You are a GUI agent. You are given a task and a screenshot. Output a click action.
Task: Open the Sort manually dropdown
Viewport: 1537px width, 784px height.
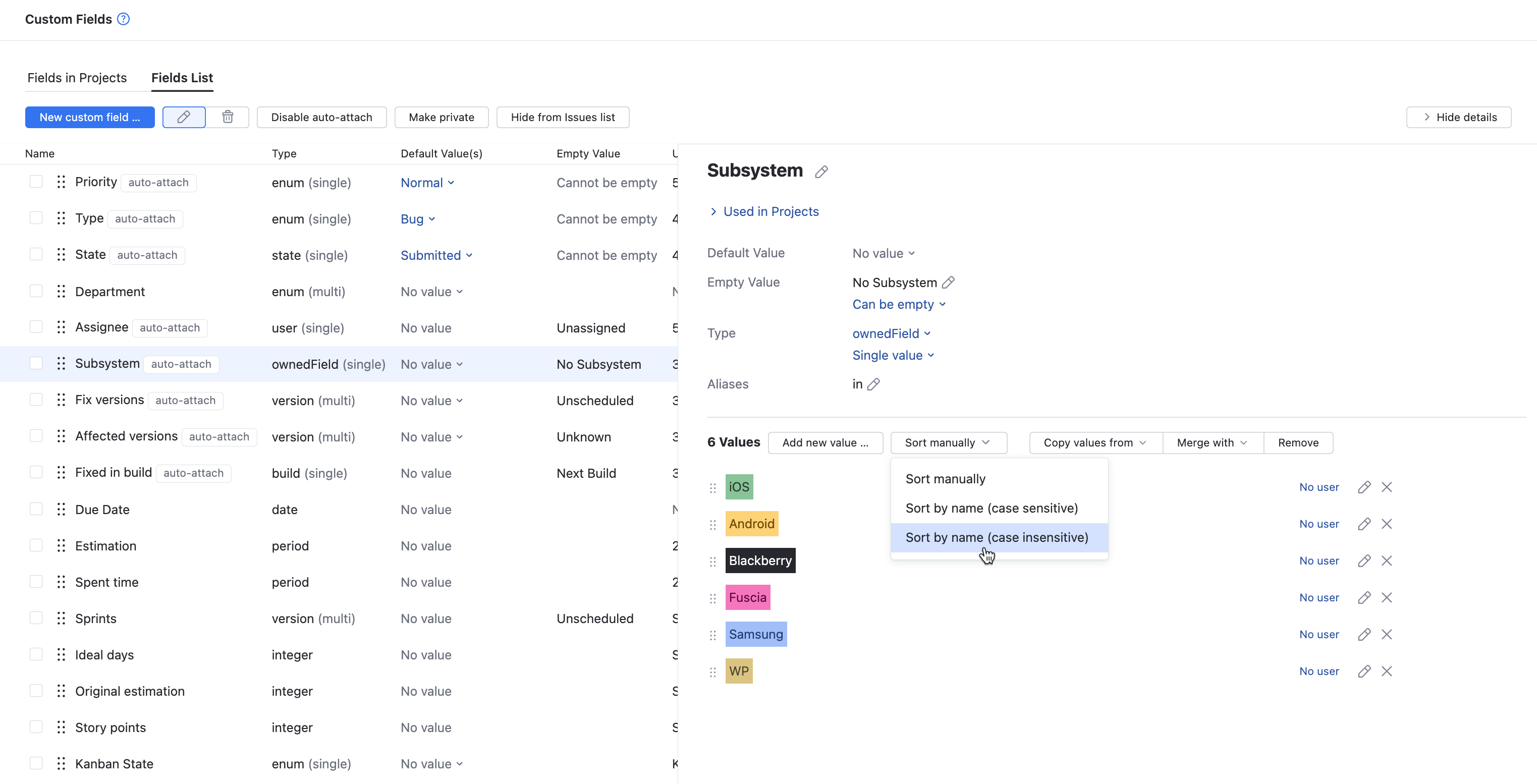pyautogui.click(x=948, y=442)
